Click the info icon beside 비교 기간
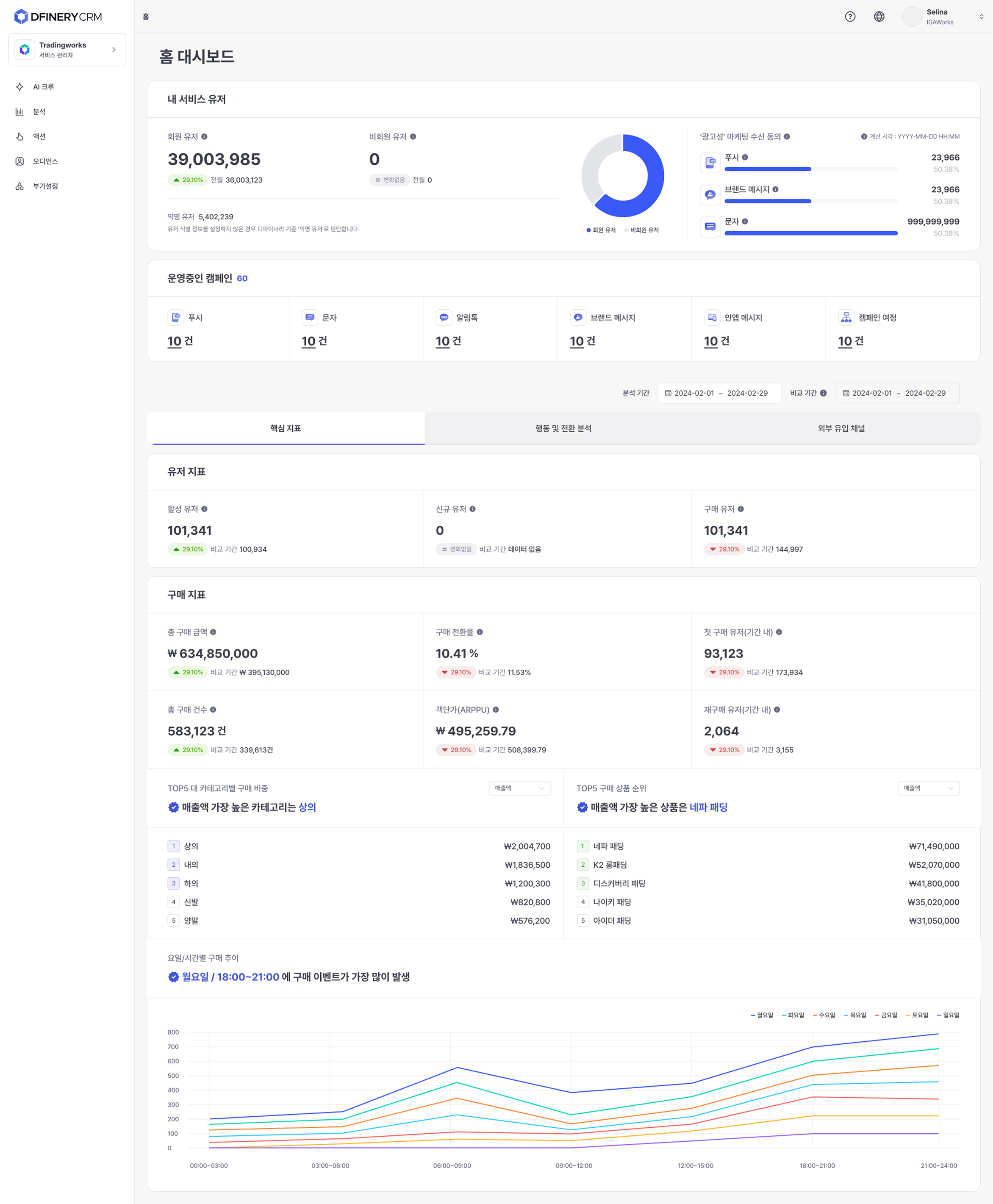This screenshot has width=993, height=1204. (x=823, y=393)
